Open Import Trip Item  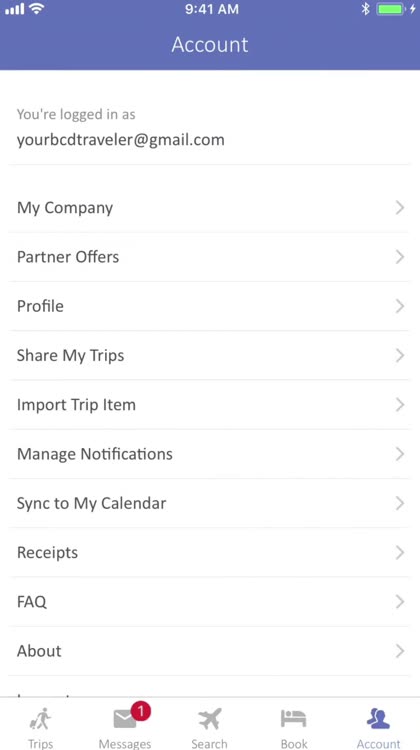[209, 405]
